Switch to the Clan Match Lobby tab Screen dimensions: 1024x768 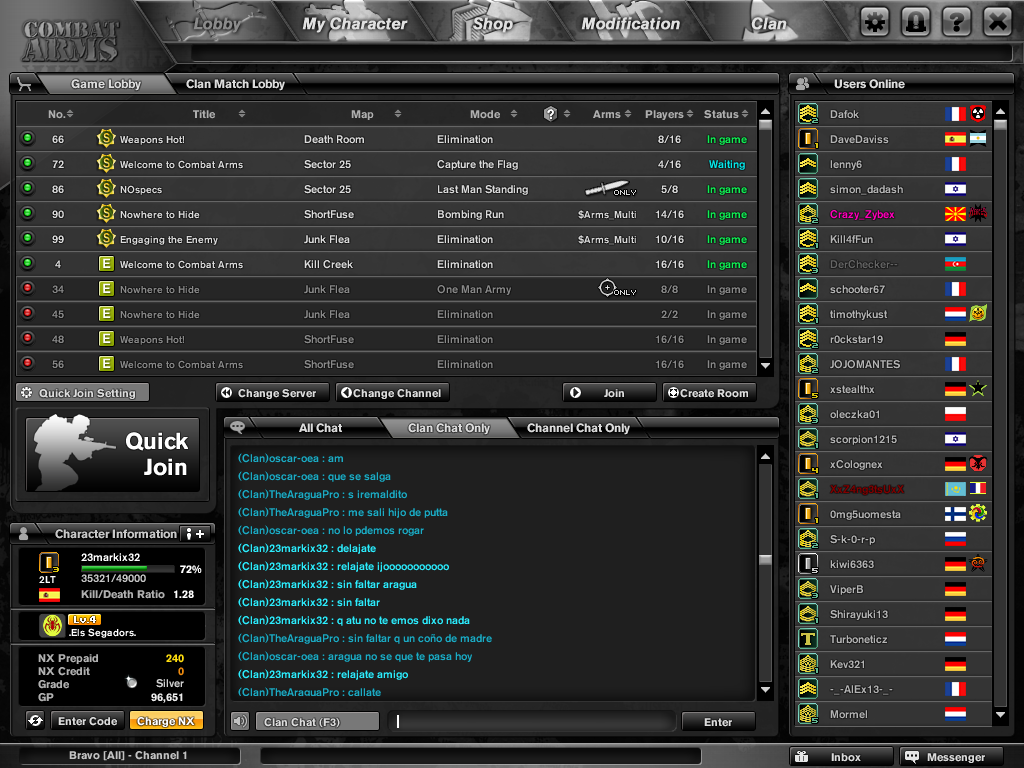[235, 84]
